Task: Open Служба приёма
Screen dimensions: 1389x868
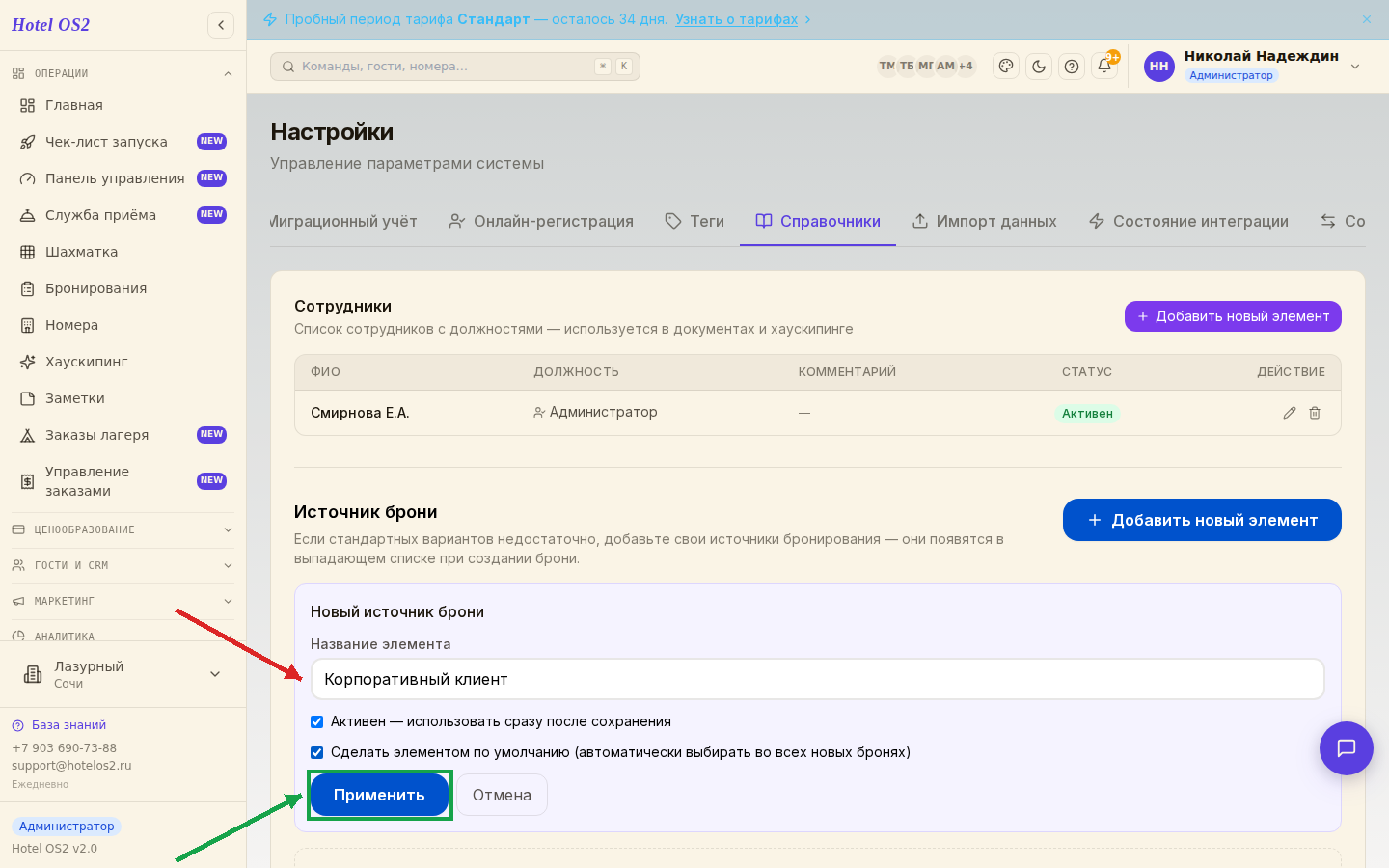Action: 123,215
